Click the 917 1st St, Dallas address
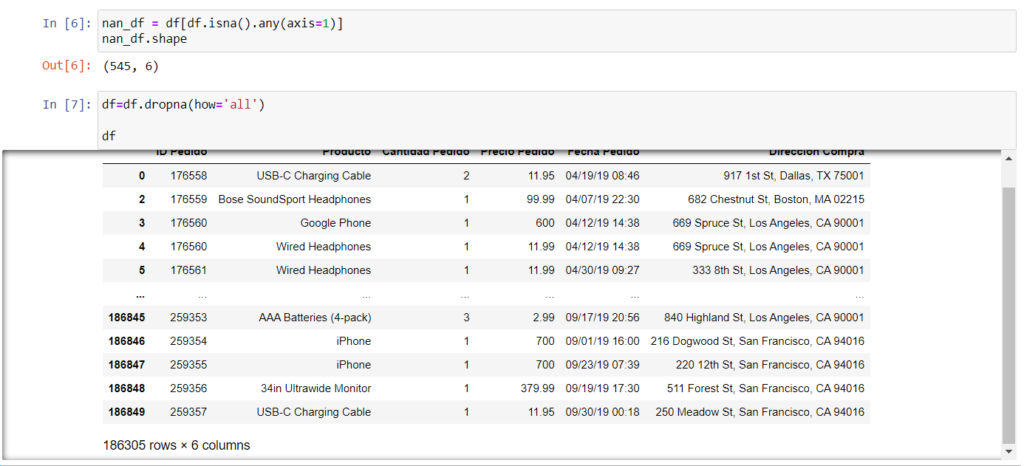Viewport: 1024px width, 466px height. pos(794,176)
